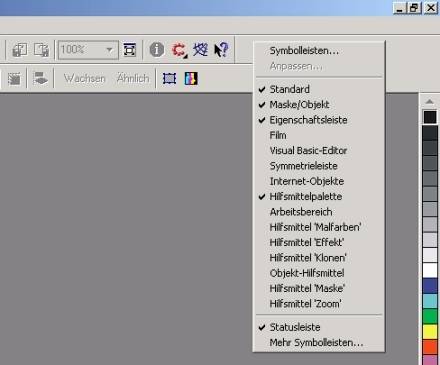Show the Objekt-Hilfsmittel toolbar

point(319,273)
